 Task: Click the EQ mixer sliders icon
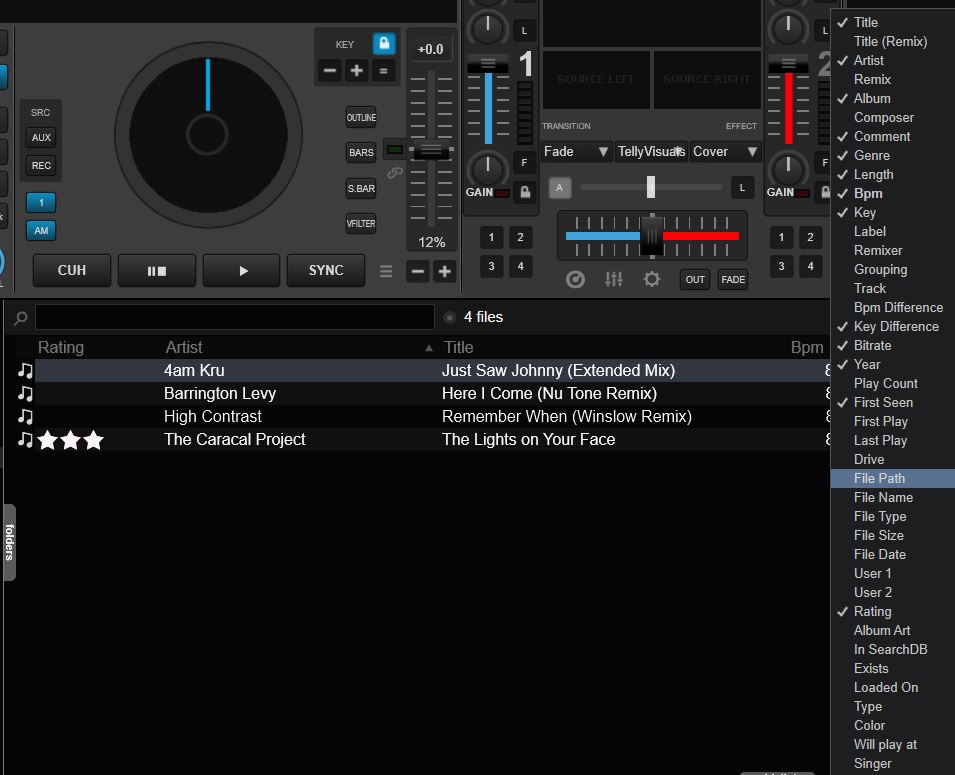pyautogui.click(x=614, y=280)
